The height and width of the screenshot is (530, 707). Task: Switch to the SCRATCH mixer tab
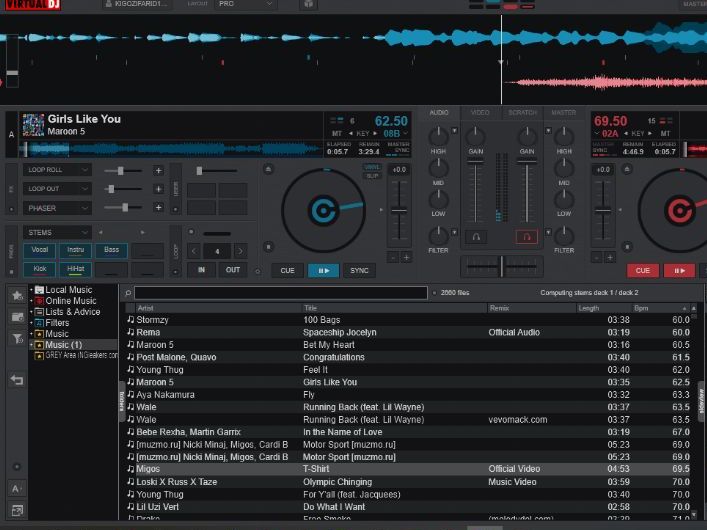523,112
